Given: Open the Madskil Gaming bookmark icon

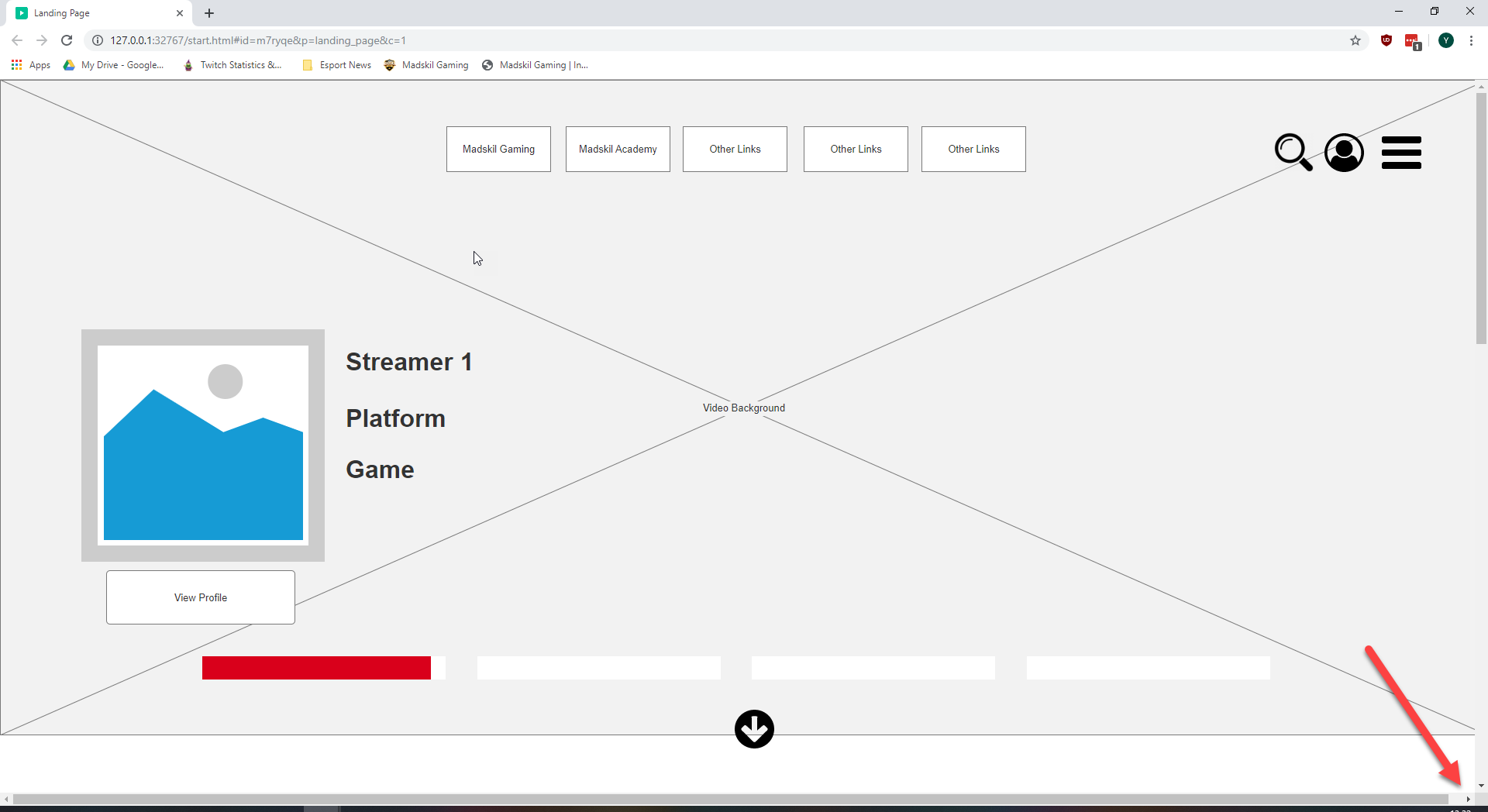Looking at the screenshot, I should [x=389, y=65].
